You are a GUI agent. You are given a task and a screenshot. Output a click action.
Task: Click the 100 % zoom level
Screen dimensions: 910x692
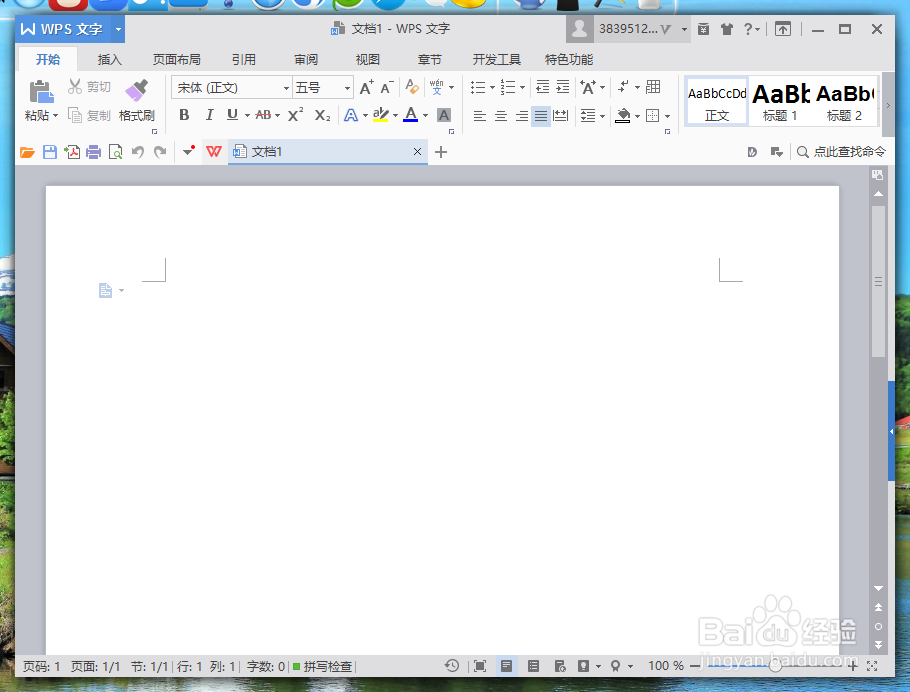point(666,666)
